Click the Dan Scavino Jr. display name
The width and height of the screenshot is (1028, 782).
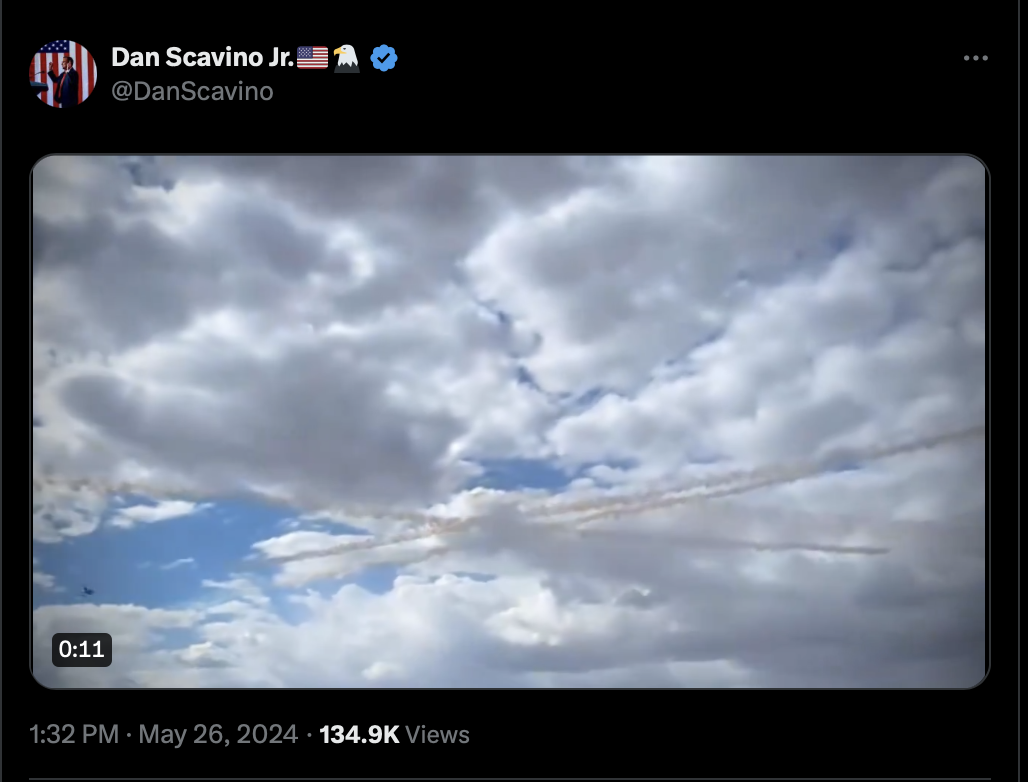203,58
